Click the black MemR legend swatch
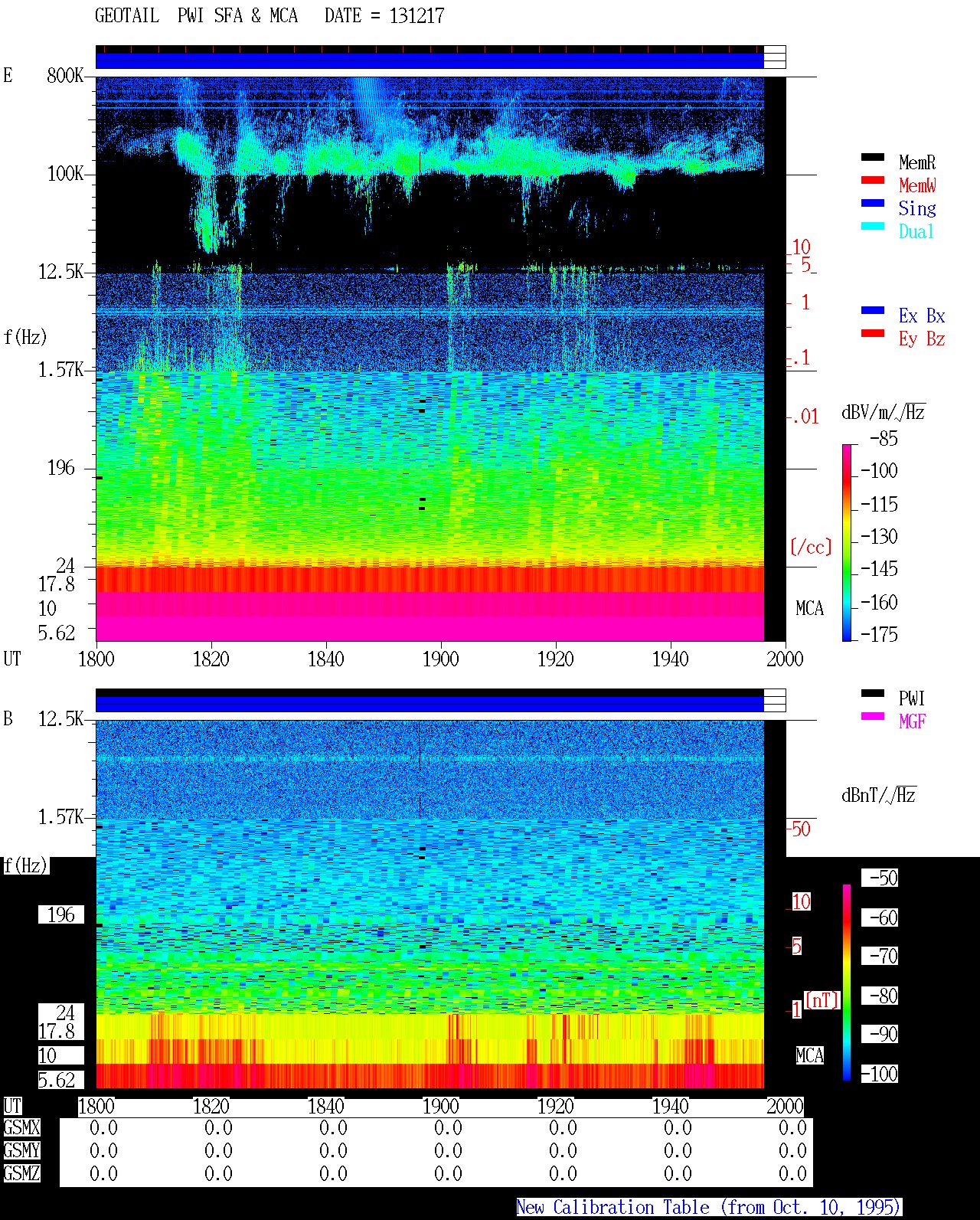Viewport: 980px width, 1220px height. click(x=873, y=157)
